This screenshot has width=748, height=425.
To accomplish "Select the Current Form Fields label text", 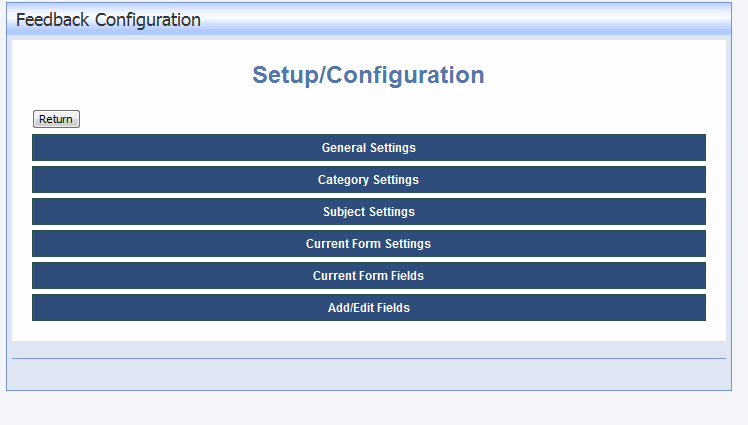I will (368, 276).
